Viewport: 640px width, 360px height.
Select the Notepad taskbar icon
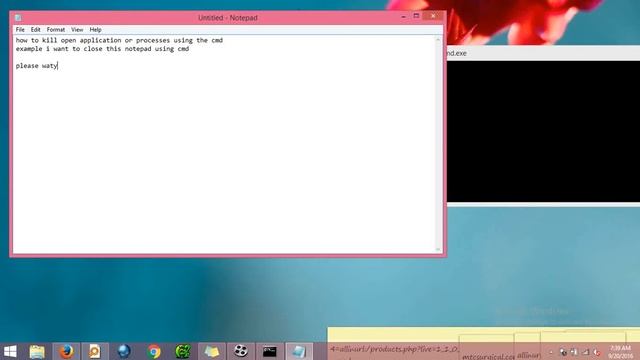click(299, 351)
